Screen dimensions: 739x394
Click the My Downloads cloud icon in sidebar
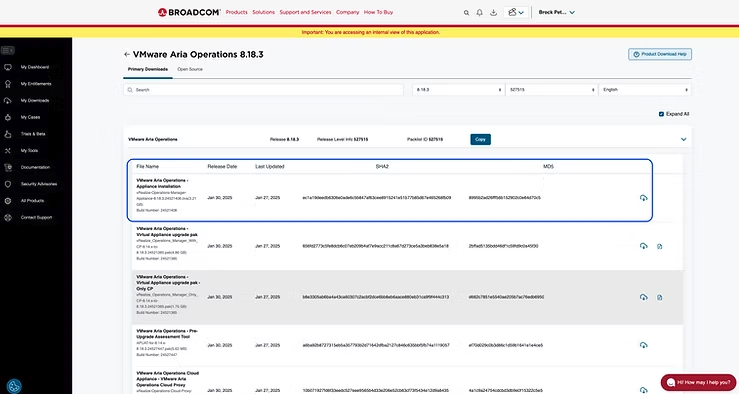pyautogui.click(x=8, y=101)
